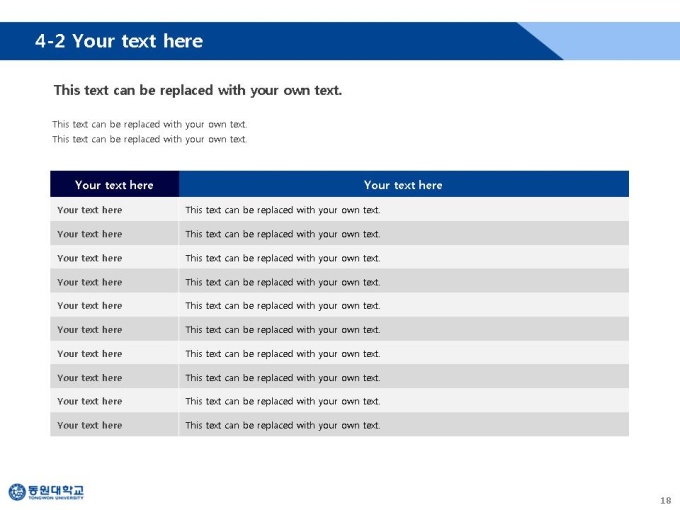Click the Tongwon University logo emblem
Image resolution: width=680 pixels, height=510 pixels.
(x=17, y=492)
